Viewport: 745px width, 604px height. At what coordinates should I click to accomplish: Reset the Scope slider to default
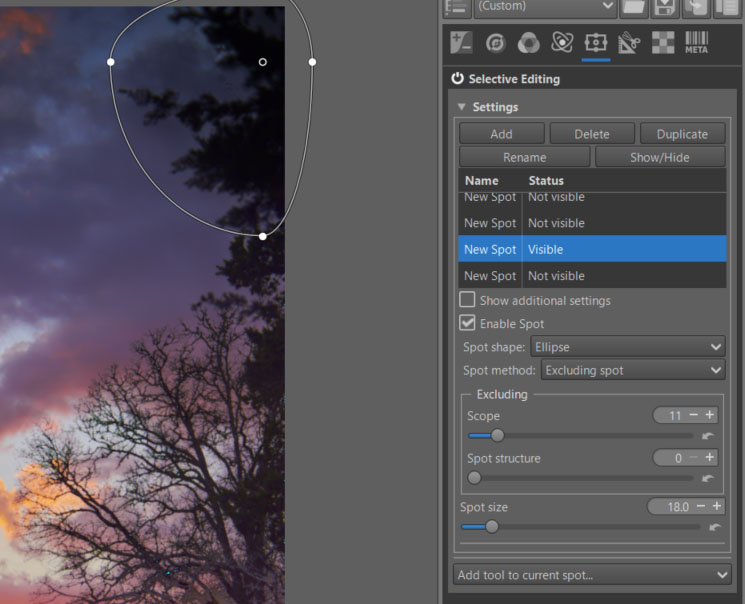click(709, 436)
